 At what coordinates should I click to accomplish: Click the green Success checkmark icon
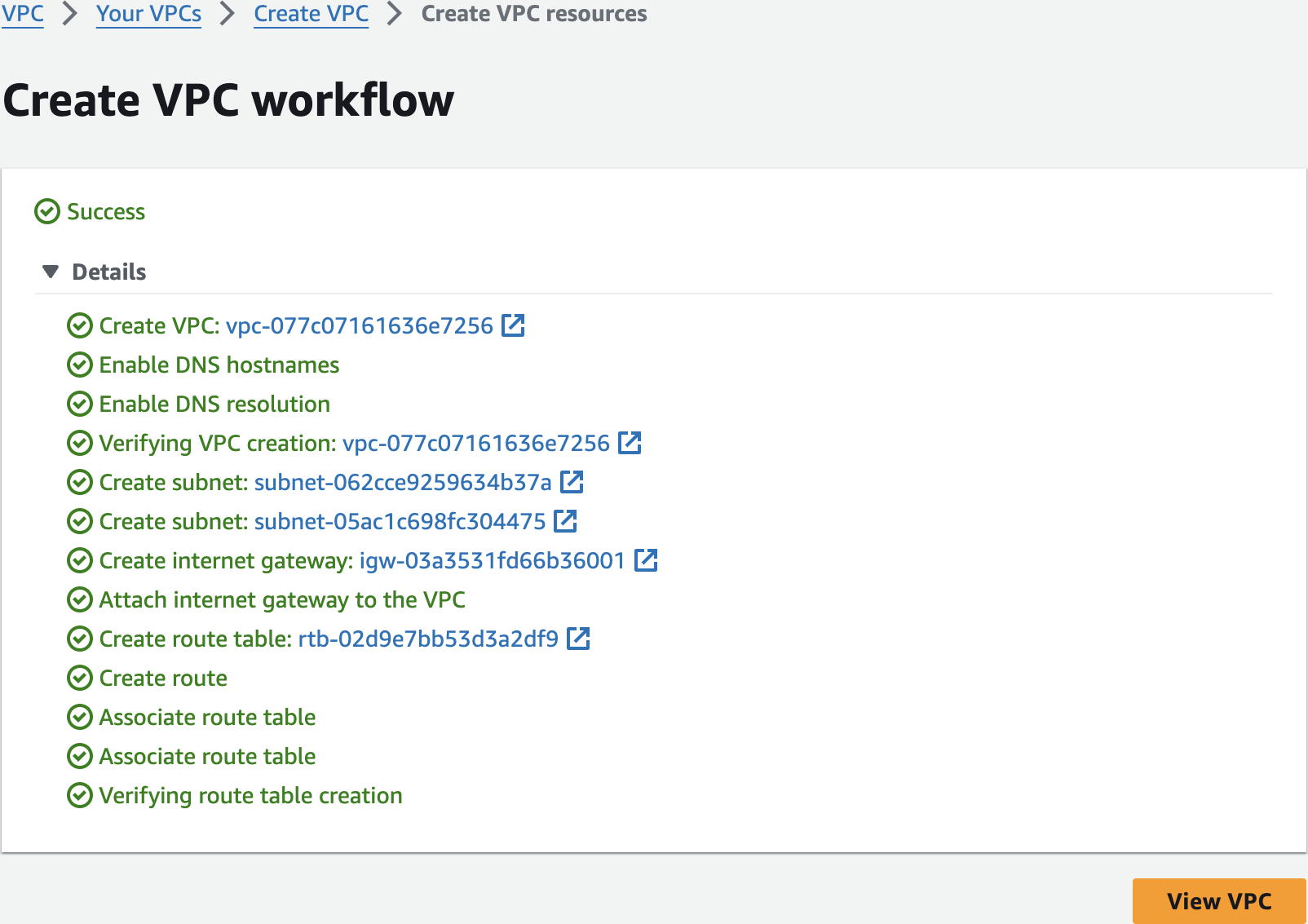tap(47, 211)
